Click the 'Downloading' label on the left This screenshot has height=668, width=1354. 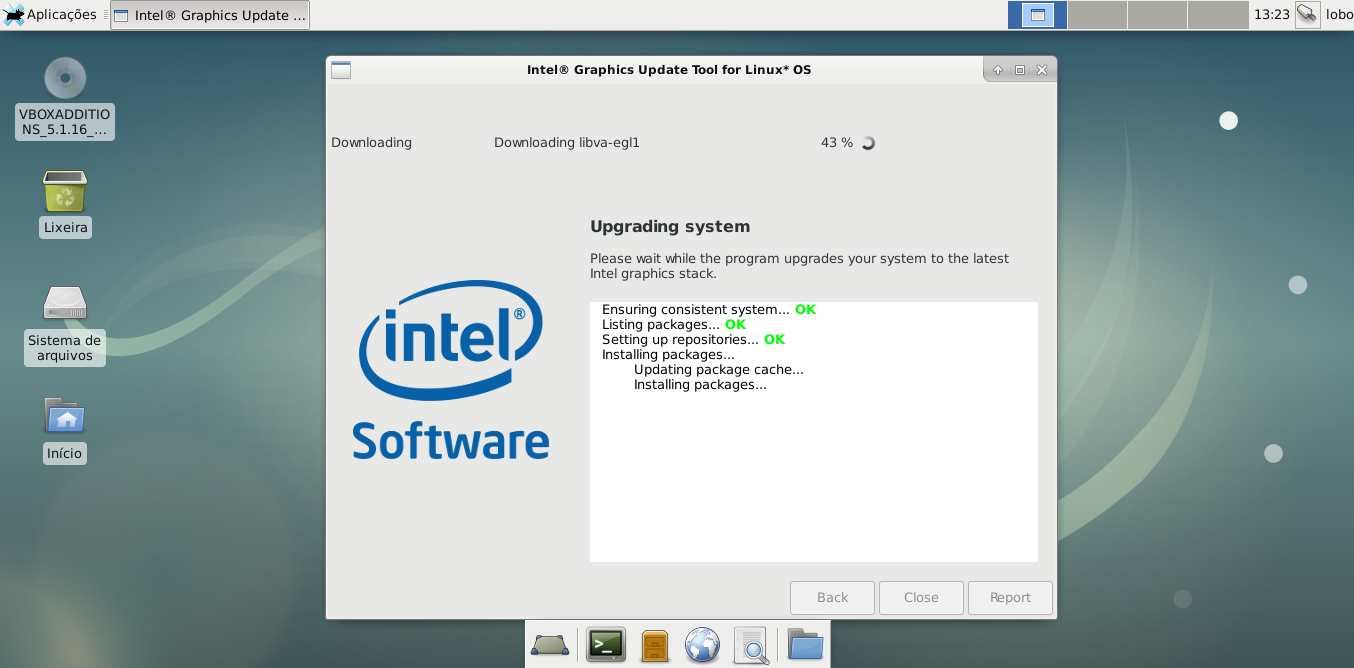(x=371, y=143)
